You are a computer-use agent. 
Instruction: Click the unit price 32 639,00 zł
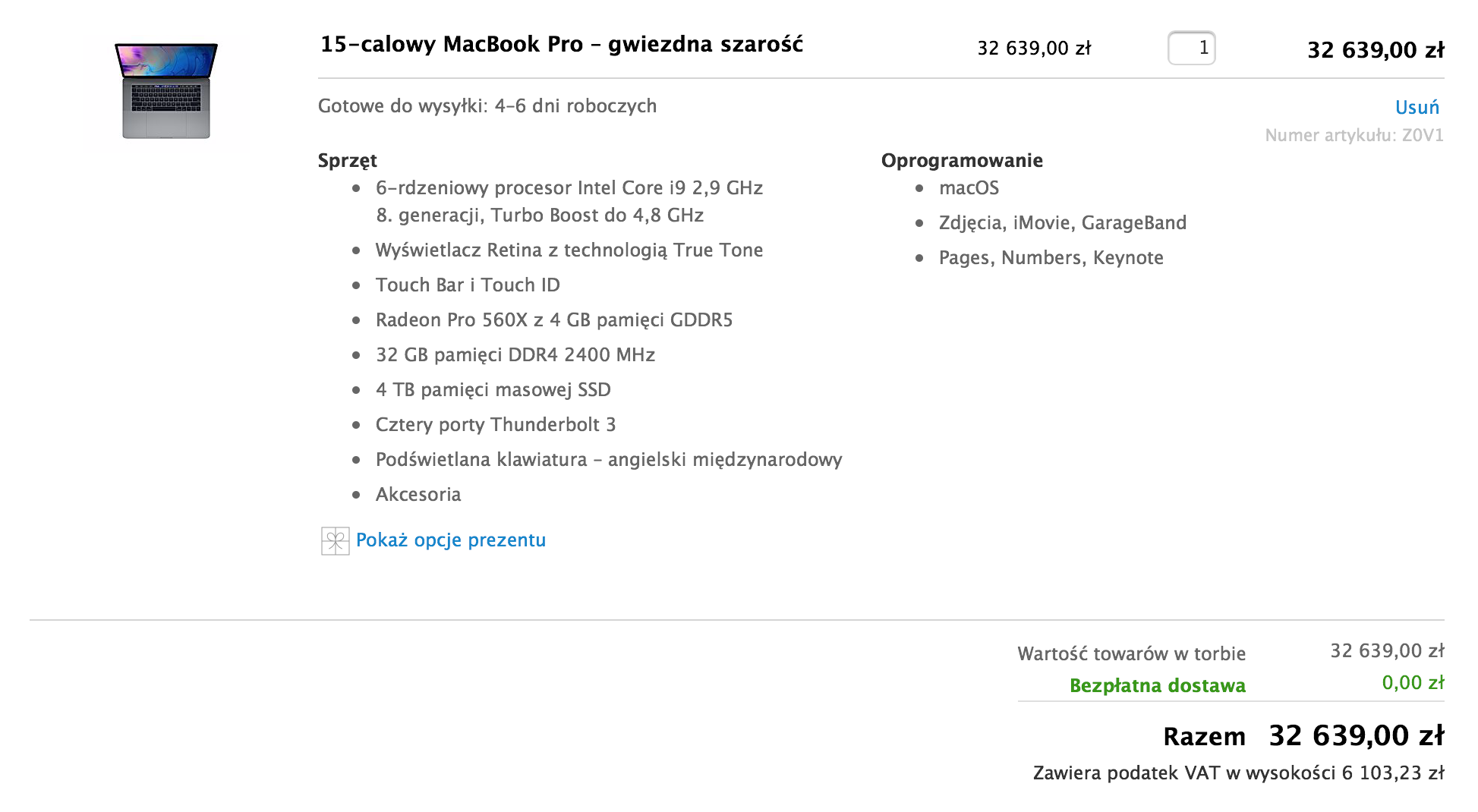point(1034,48)
